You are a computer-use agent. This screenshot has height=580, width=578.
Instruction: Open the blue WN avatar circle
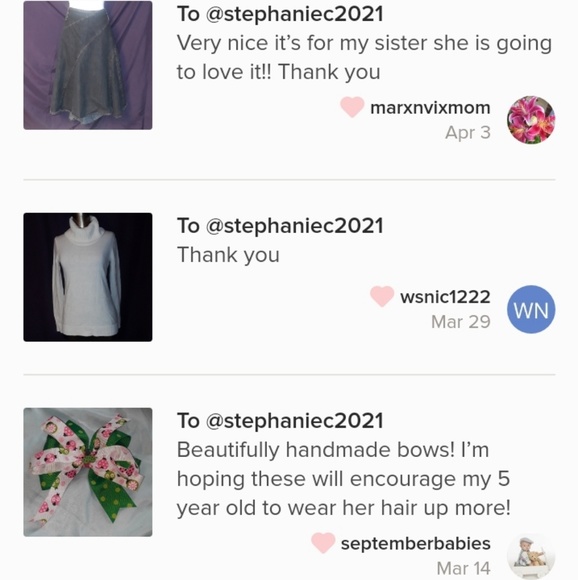(x=531, y=309)
